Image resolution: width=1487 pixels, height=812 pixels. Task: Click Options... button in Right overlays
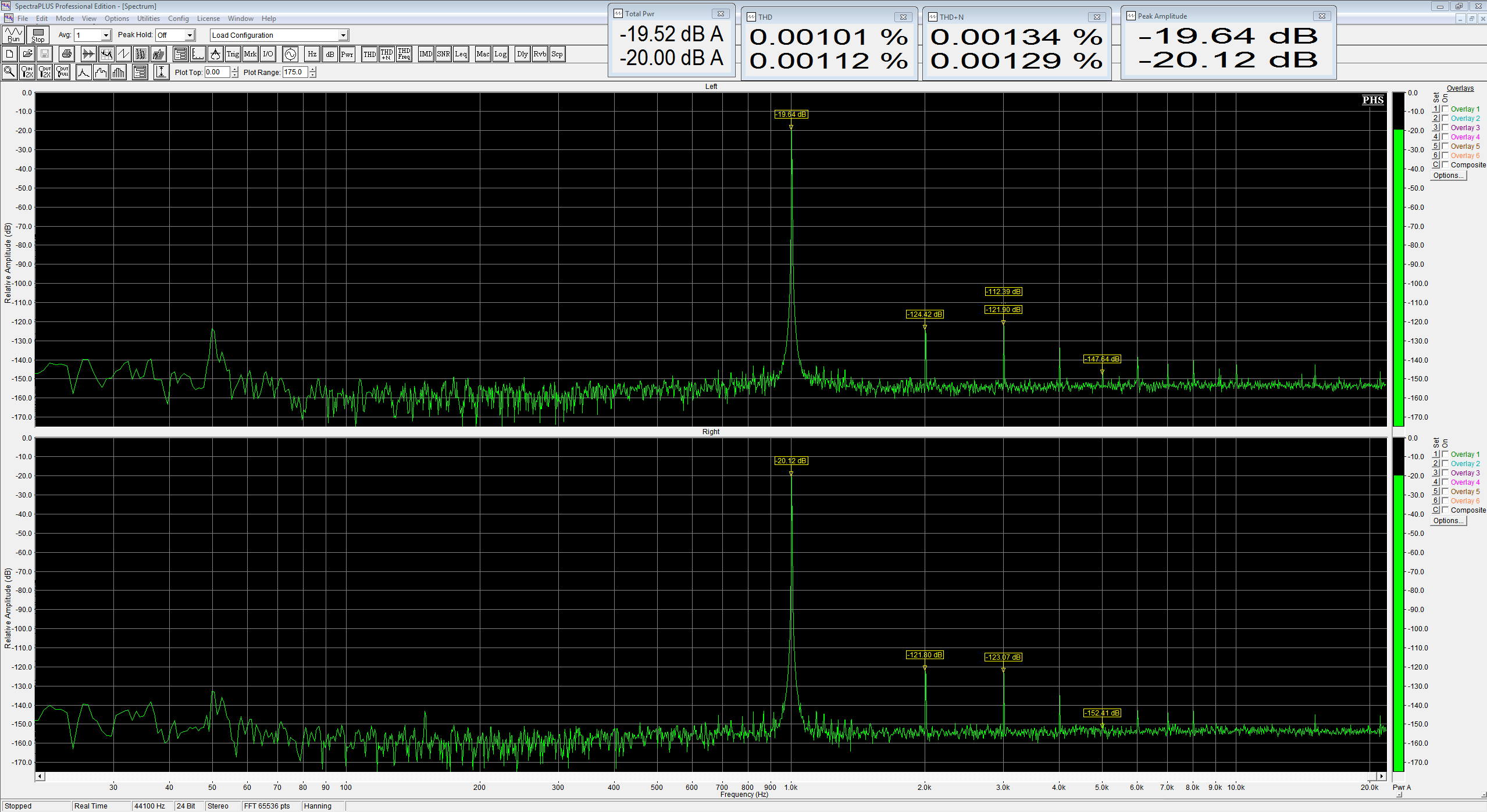click(x=1448, y=521)
